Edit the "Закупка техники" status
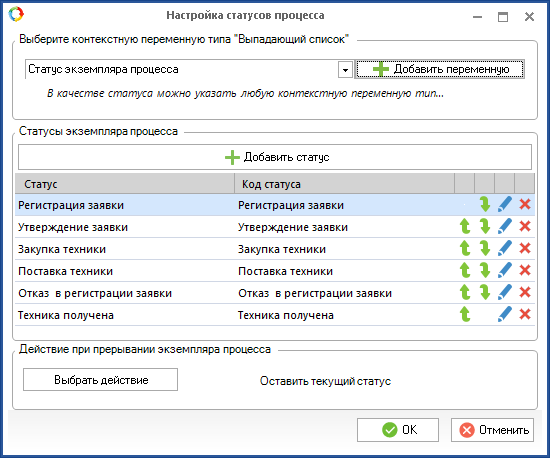 [x=505, y=249]
